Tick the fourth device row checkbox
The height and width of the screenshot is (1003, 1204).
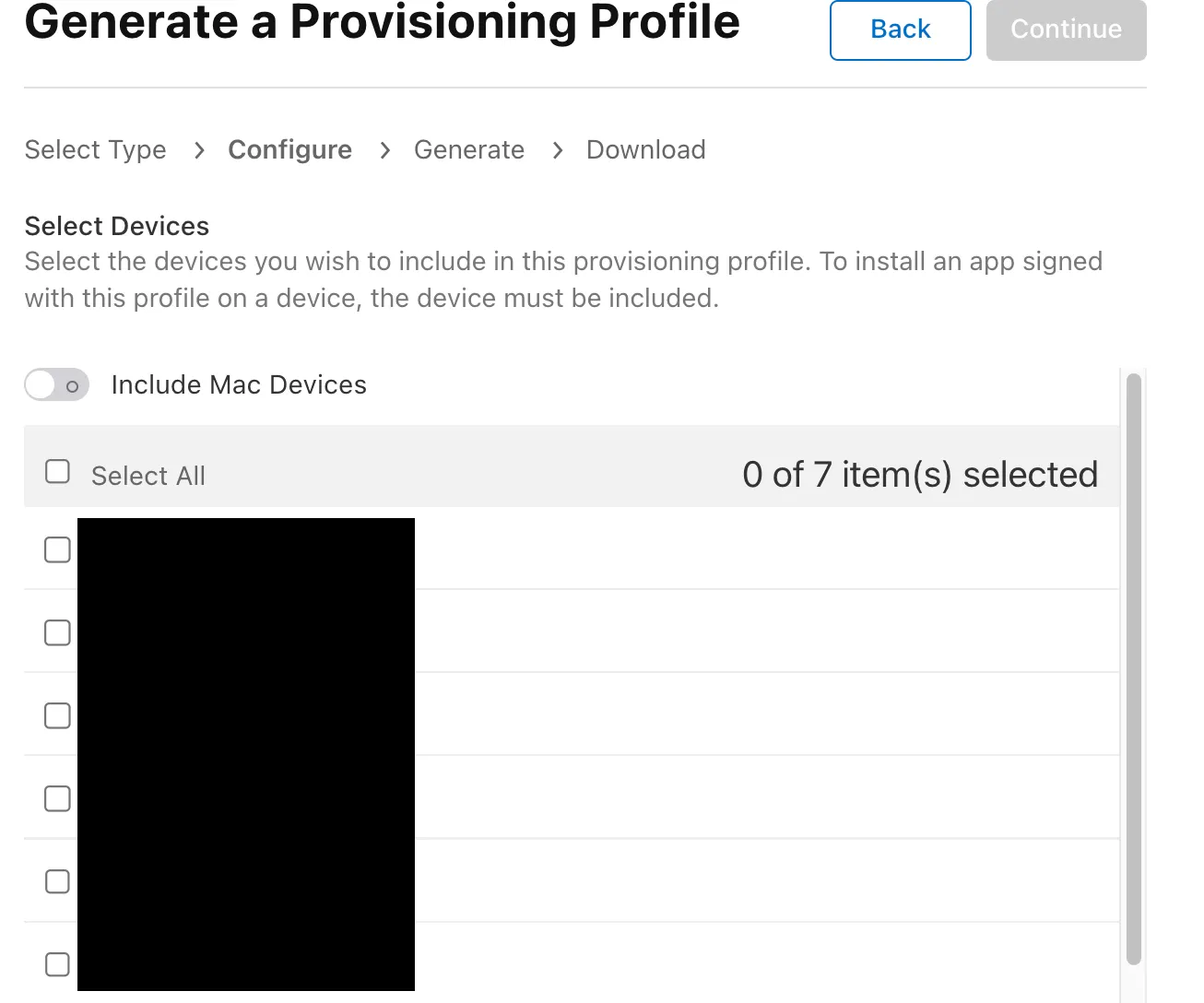coord(57,799)
